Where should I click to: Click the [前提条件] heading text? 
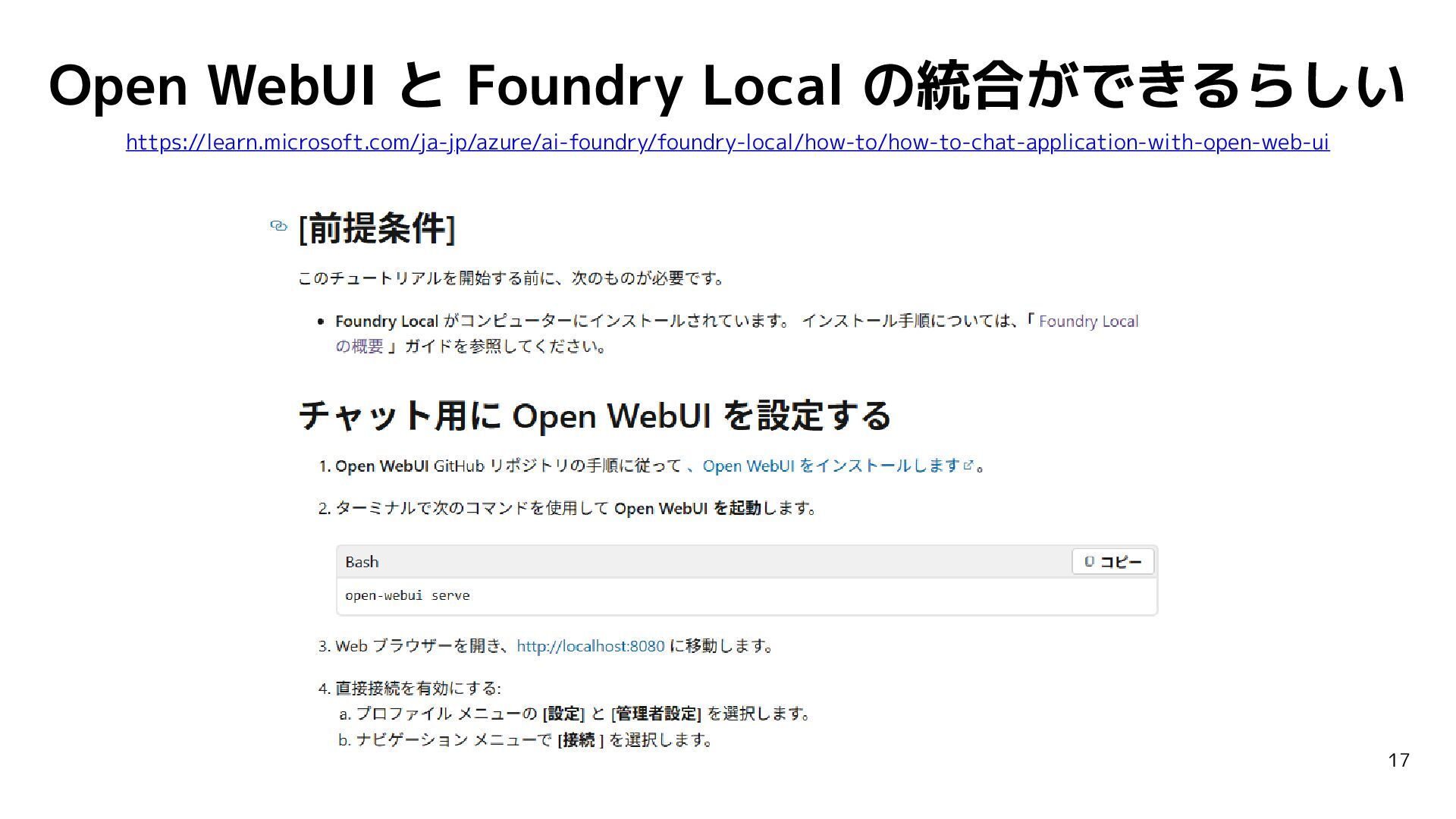coord(377,228)
